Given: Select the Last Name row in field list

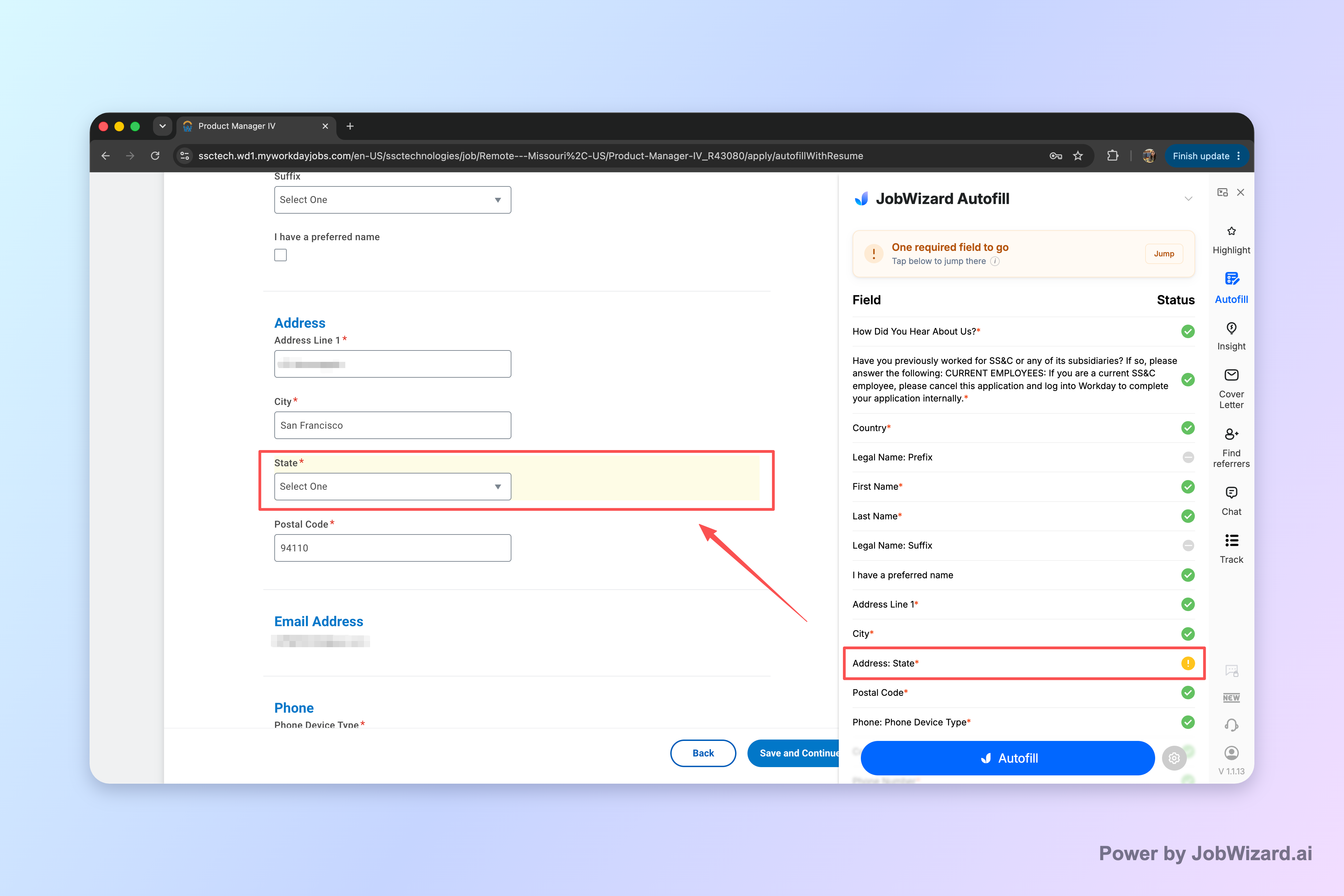Looking at the screenshot, I should [1024, 516].
